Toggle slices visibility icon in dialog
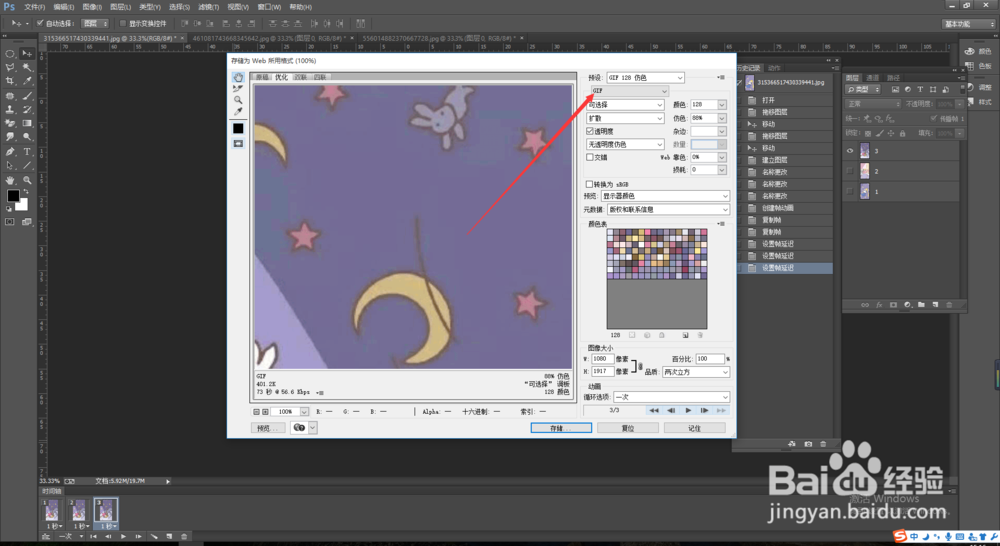 238,144
